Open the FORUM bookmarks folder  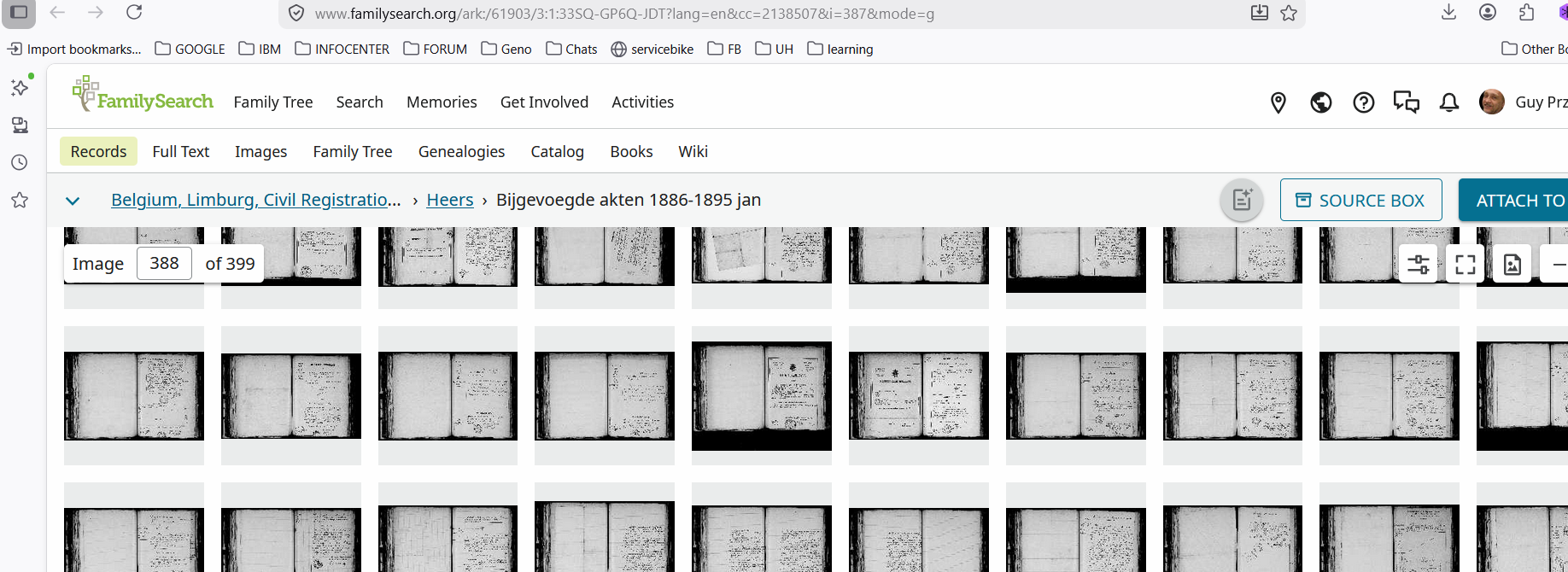click(435, 49)
